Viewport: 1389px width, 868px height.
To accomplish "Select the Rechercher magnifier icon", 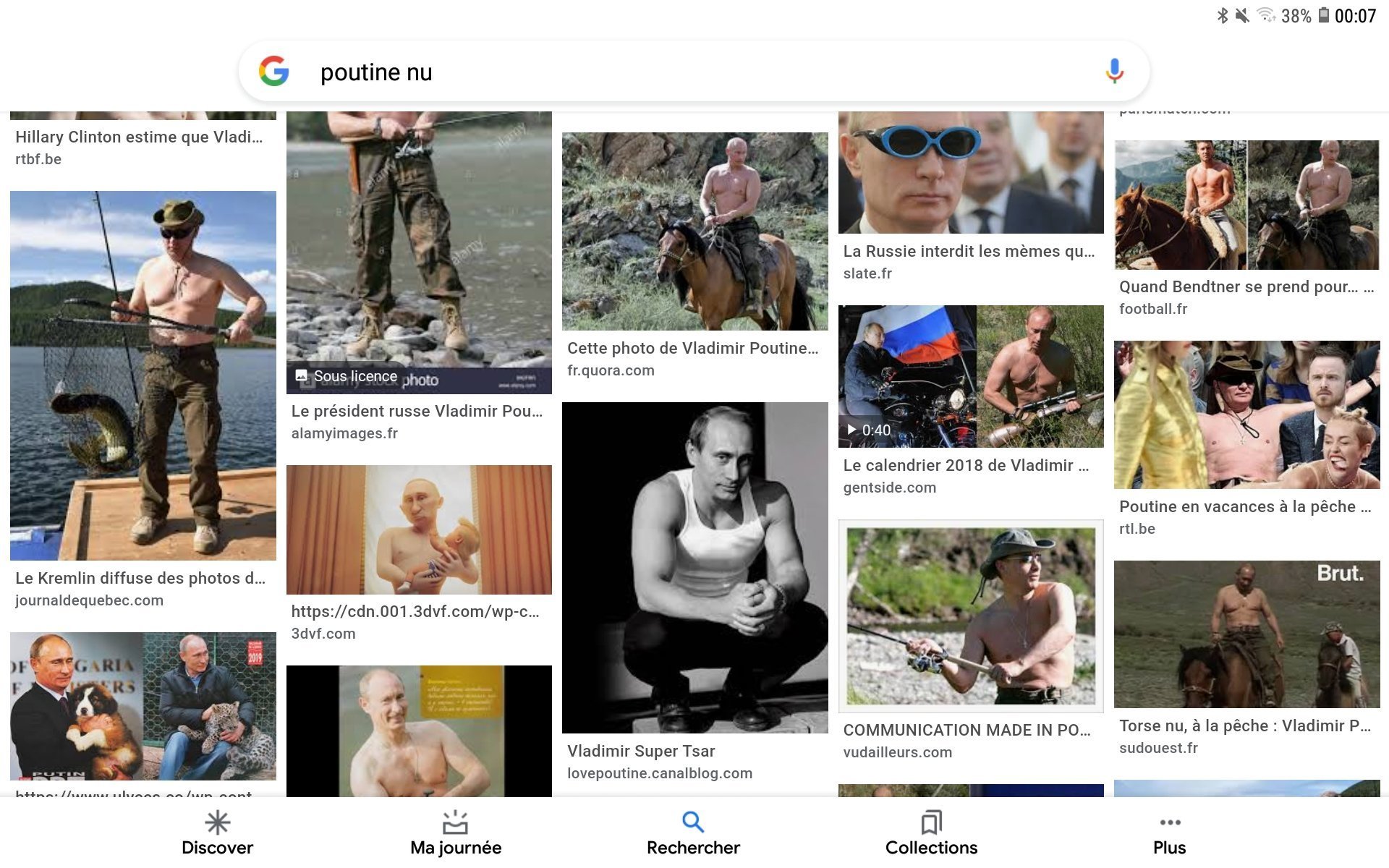I will click(693, 822).
